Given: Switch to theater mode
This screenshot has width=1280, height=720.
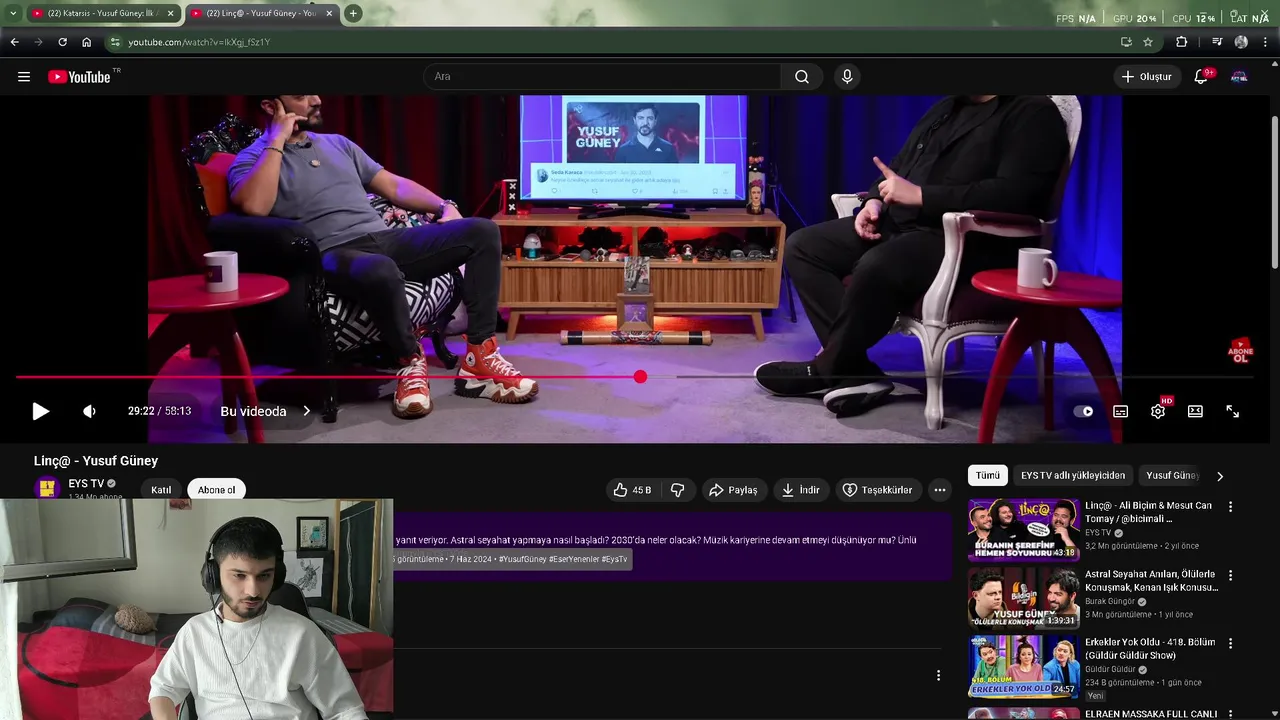Looking at the screenshot, I should [x=1195, y=411].
